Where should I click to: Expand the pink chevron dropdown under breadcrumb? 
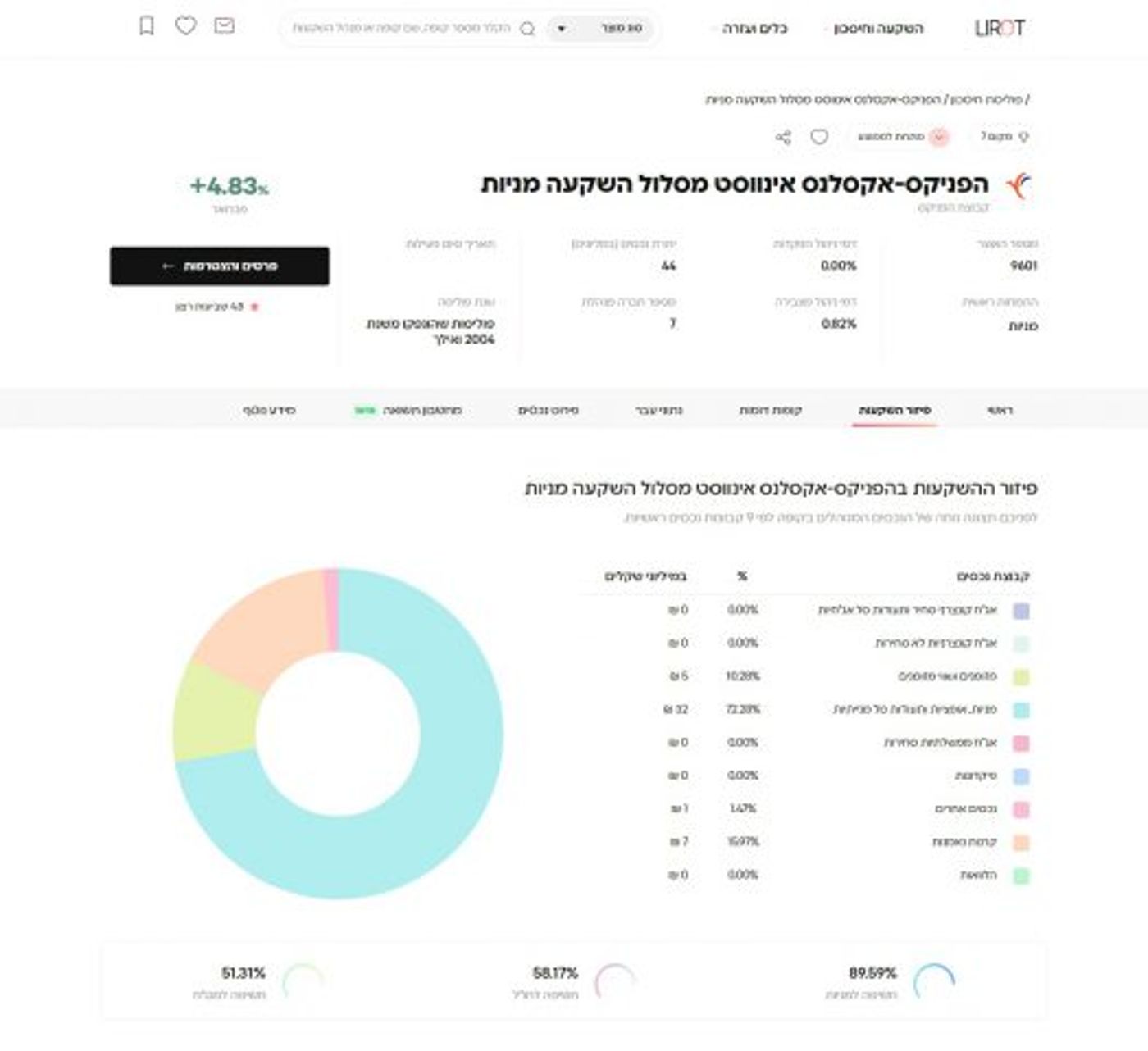coord(940,137)
